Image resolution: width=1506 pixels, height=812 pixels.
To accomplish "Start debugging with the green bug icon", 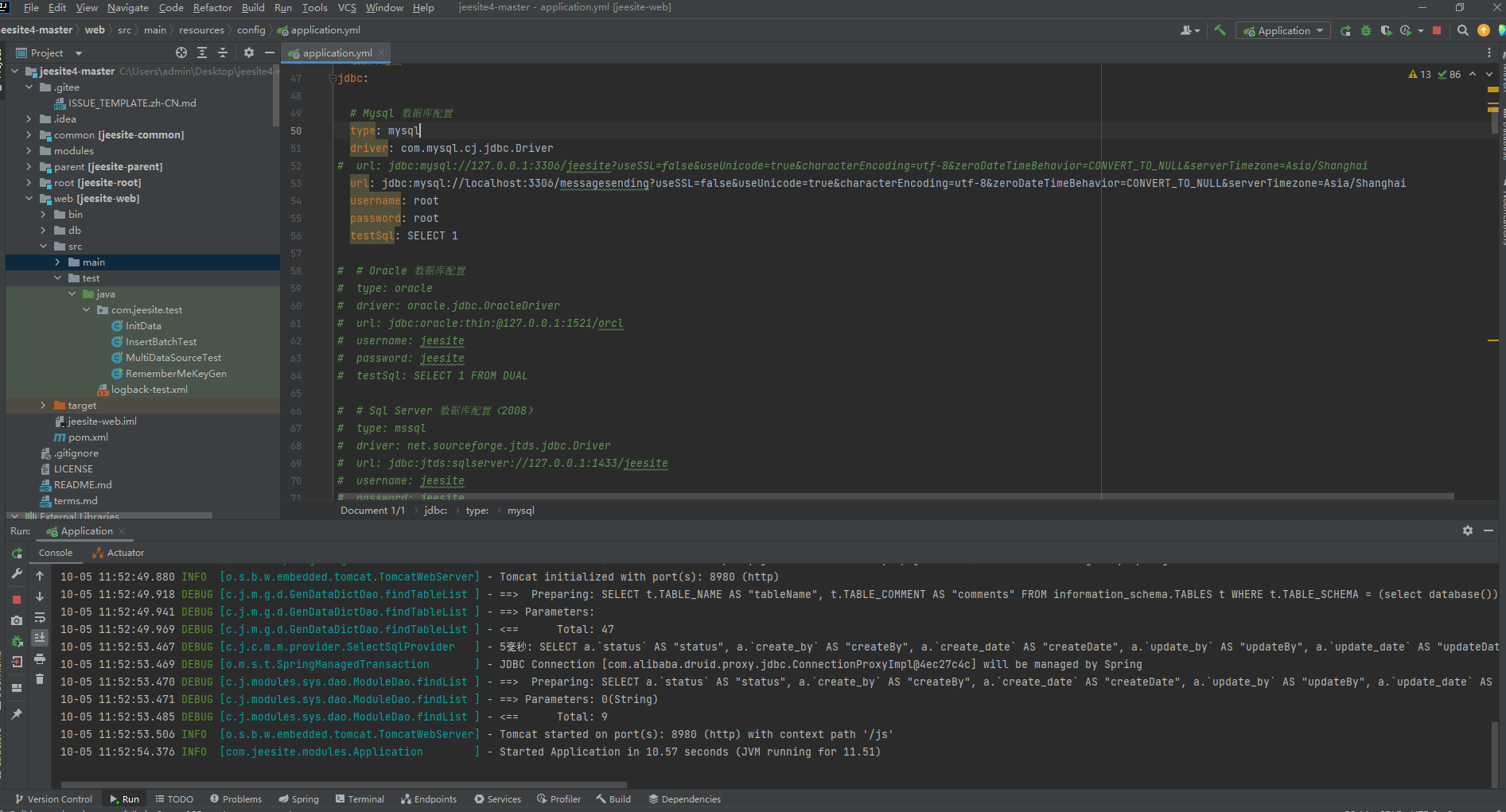I will coord(1366,30).
